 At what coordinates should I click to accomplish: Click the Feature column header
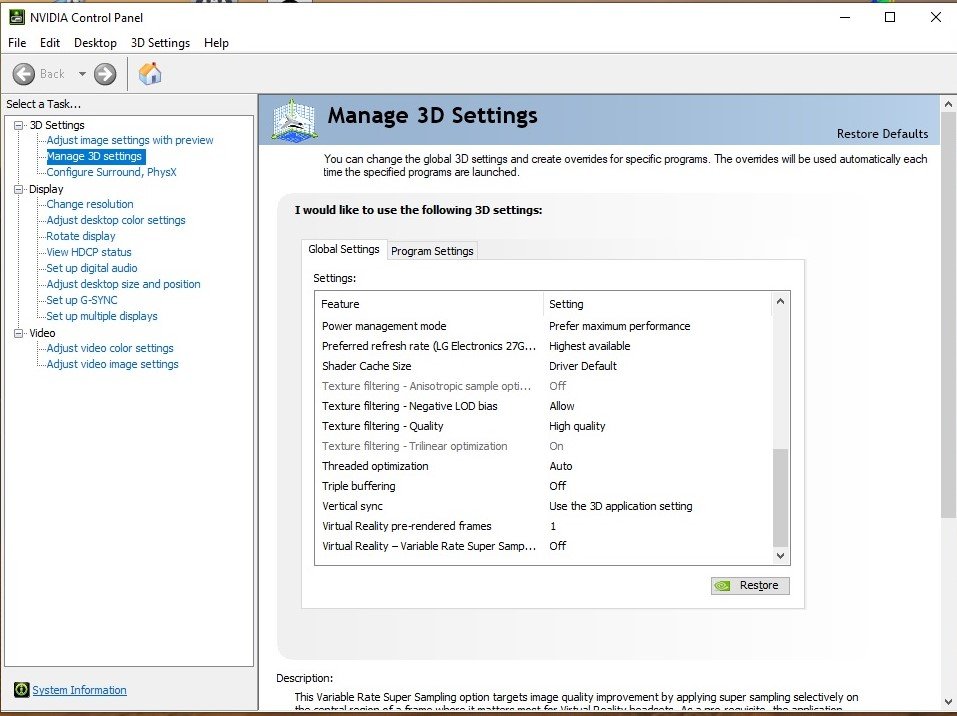[429, 304]
